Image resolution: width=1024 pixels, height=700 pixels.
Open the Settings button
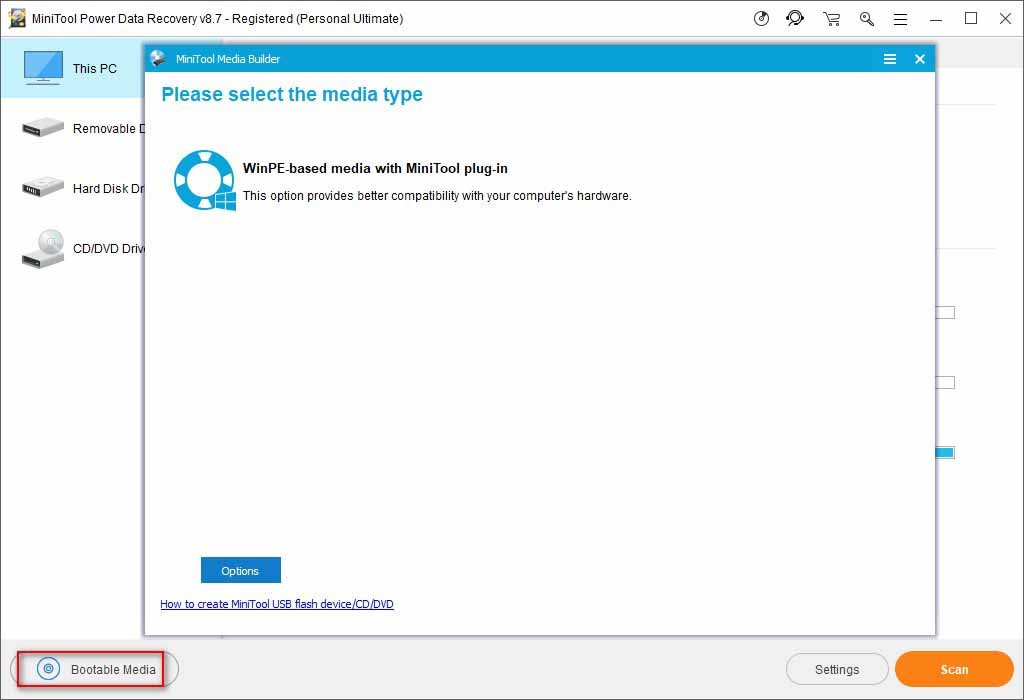point(837,669)
